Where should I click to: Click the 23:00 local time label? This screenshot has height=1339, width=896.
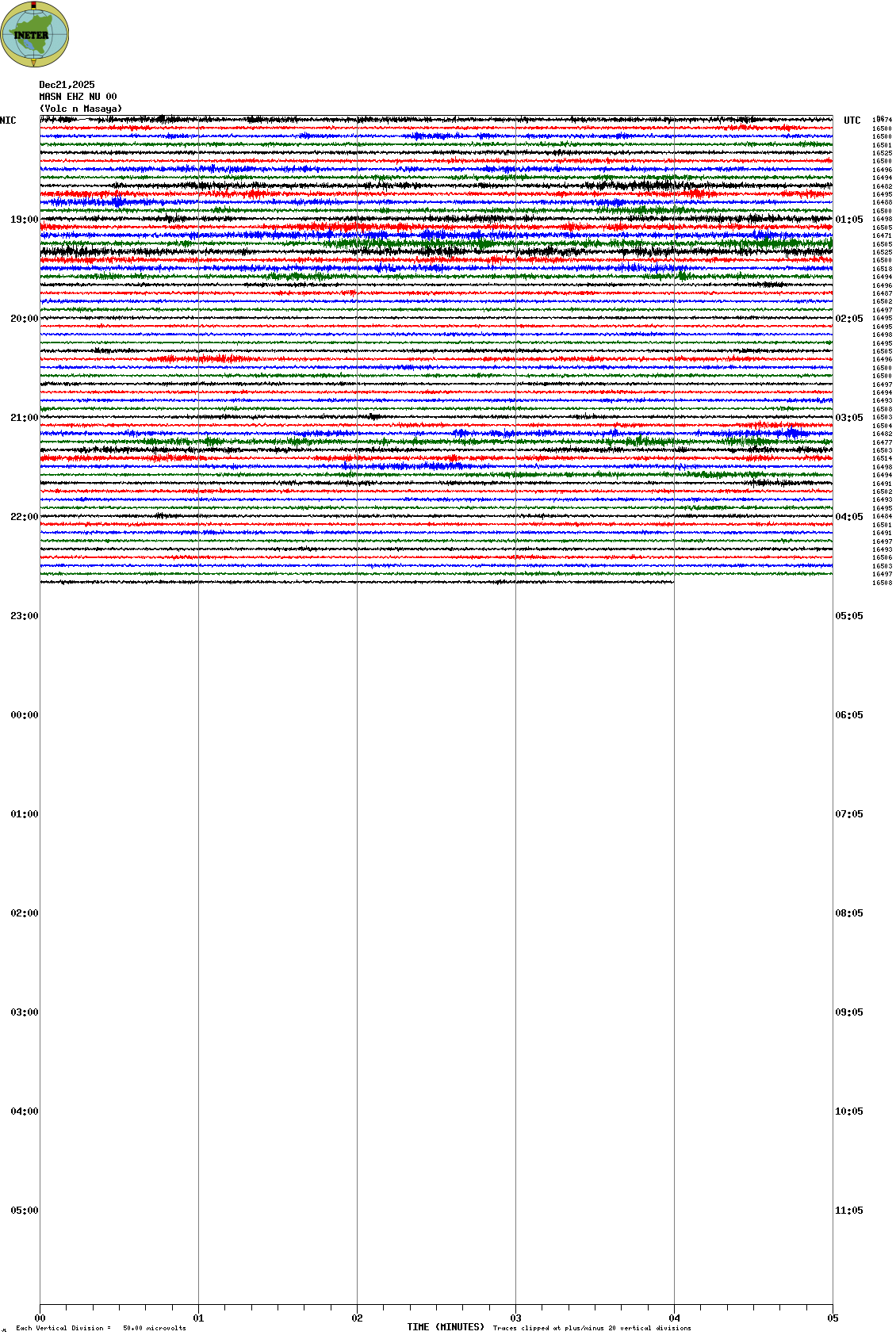pos(24,616)
